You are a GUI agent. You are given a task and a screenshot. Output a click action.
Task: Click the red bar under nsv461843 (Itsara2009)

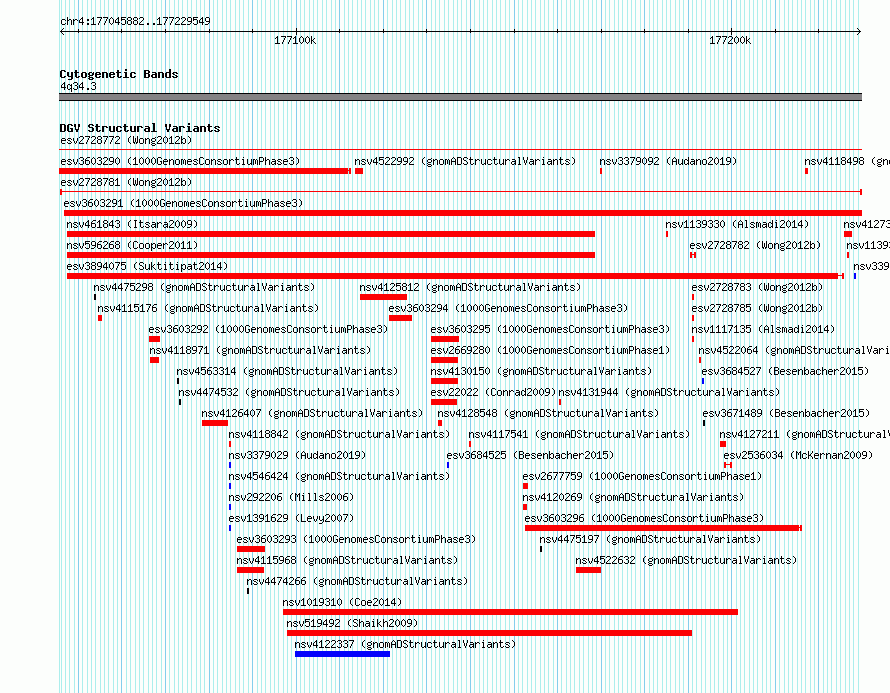(x=331, y=234)
